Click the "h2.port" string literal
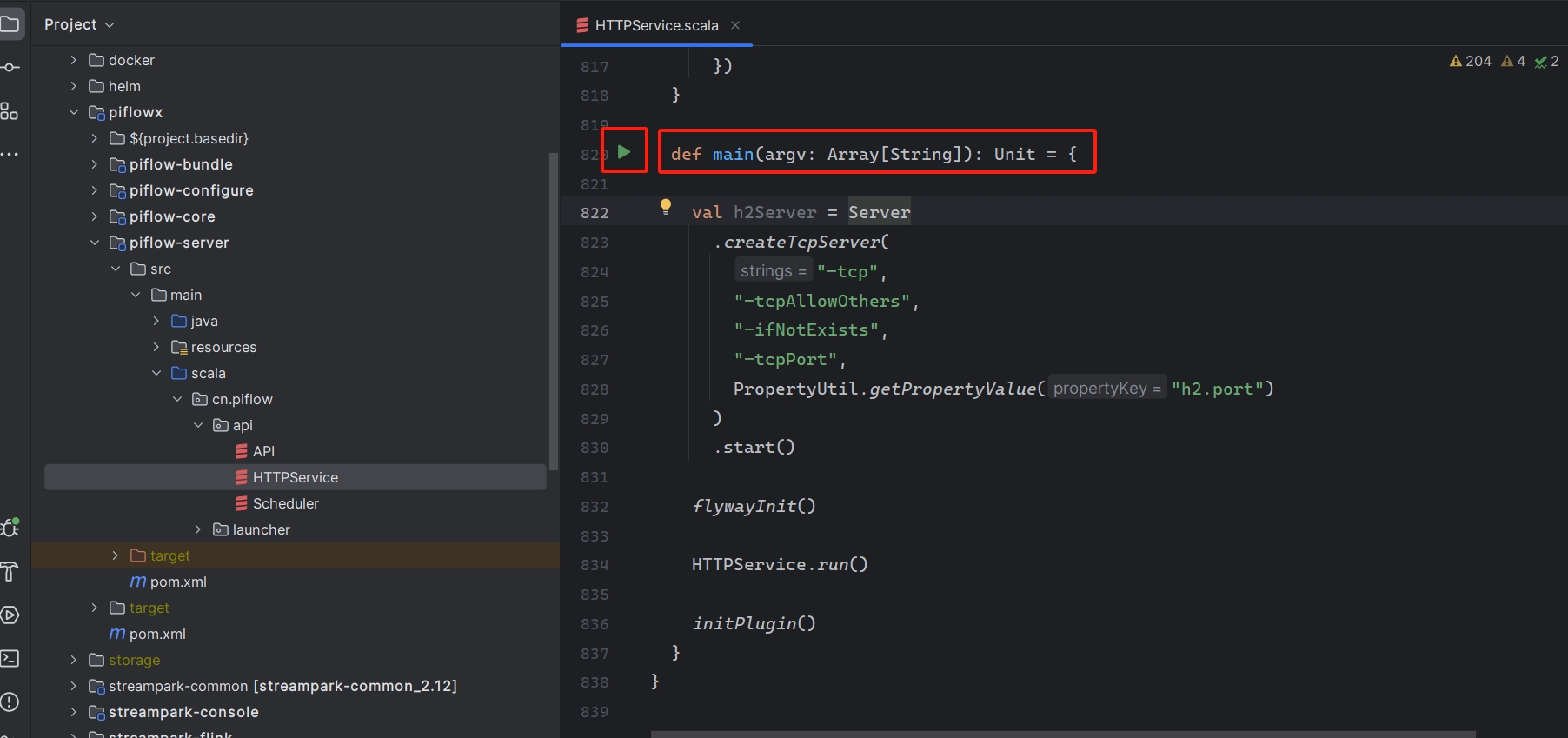 (1217, 389)
